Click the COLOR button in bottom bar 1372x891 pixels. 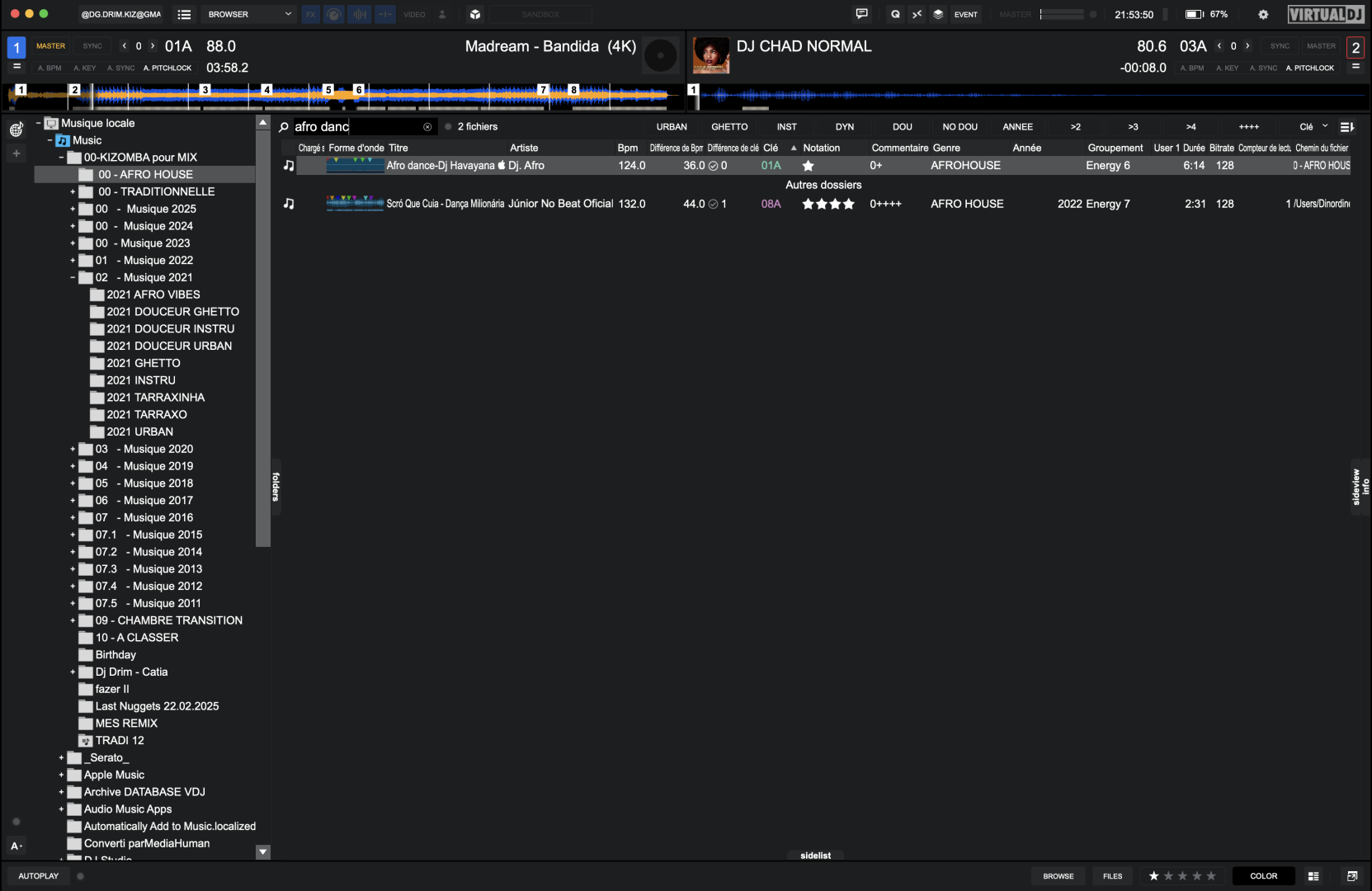[x=1264, y=876]
